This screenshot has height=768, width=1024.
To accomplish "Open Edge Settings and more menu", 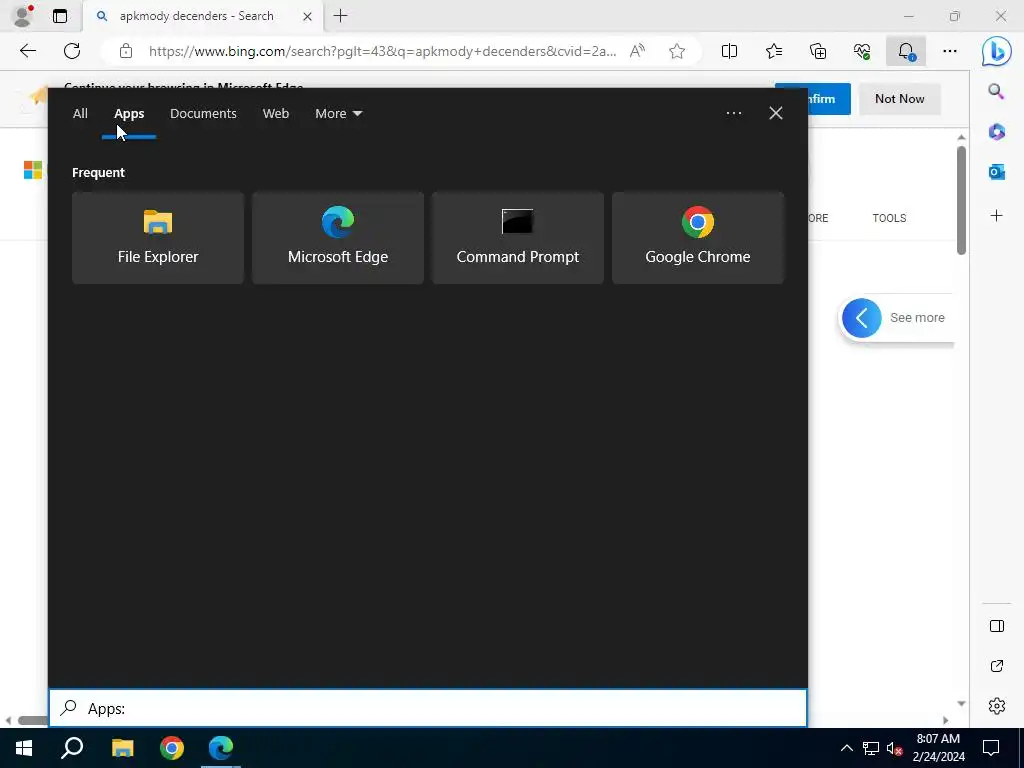I will tap(950, 51).
